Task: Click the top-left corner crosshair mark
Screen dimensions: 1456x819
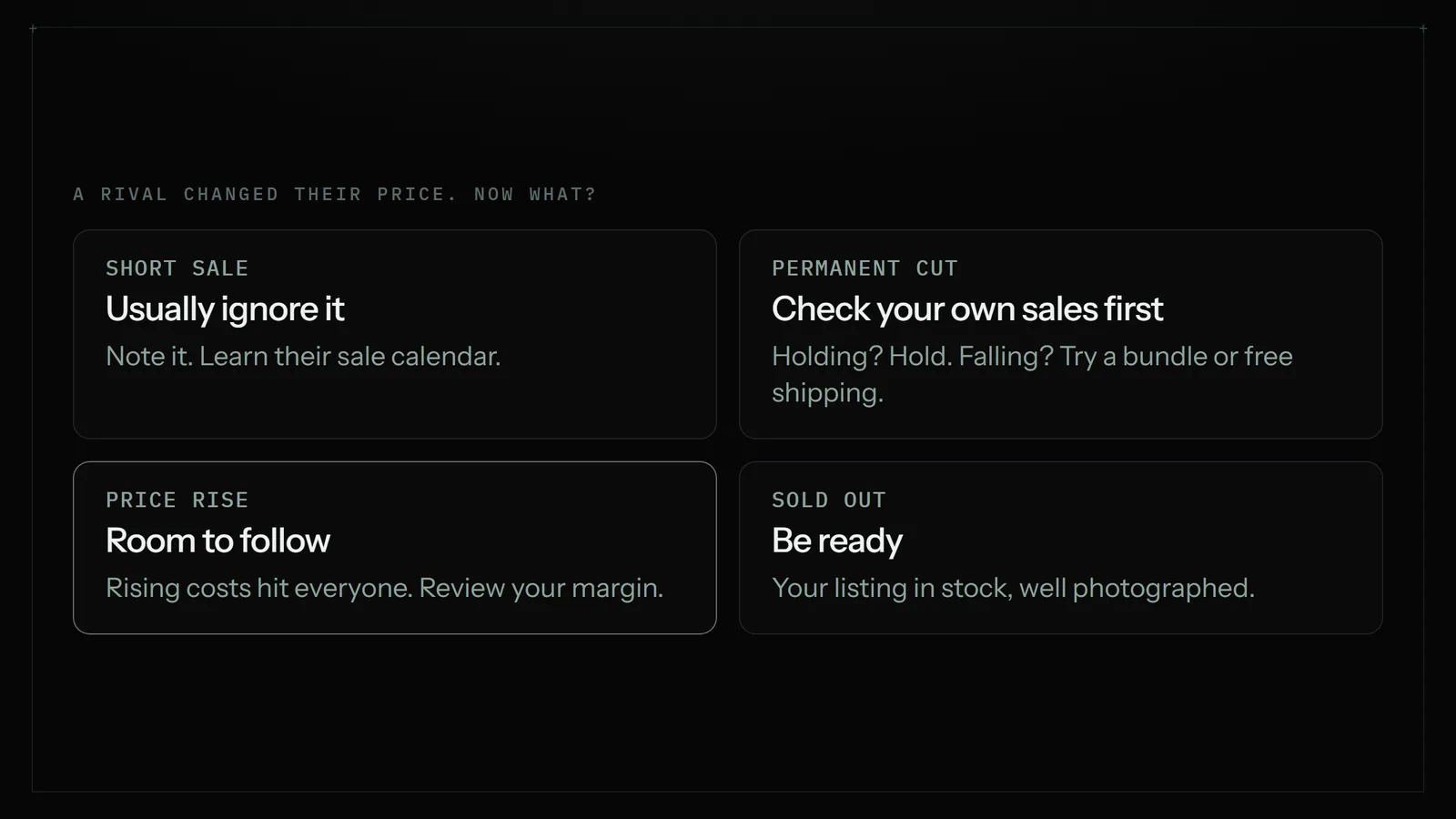Action: pos(33,28)
